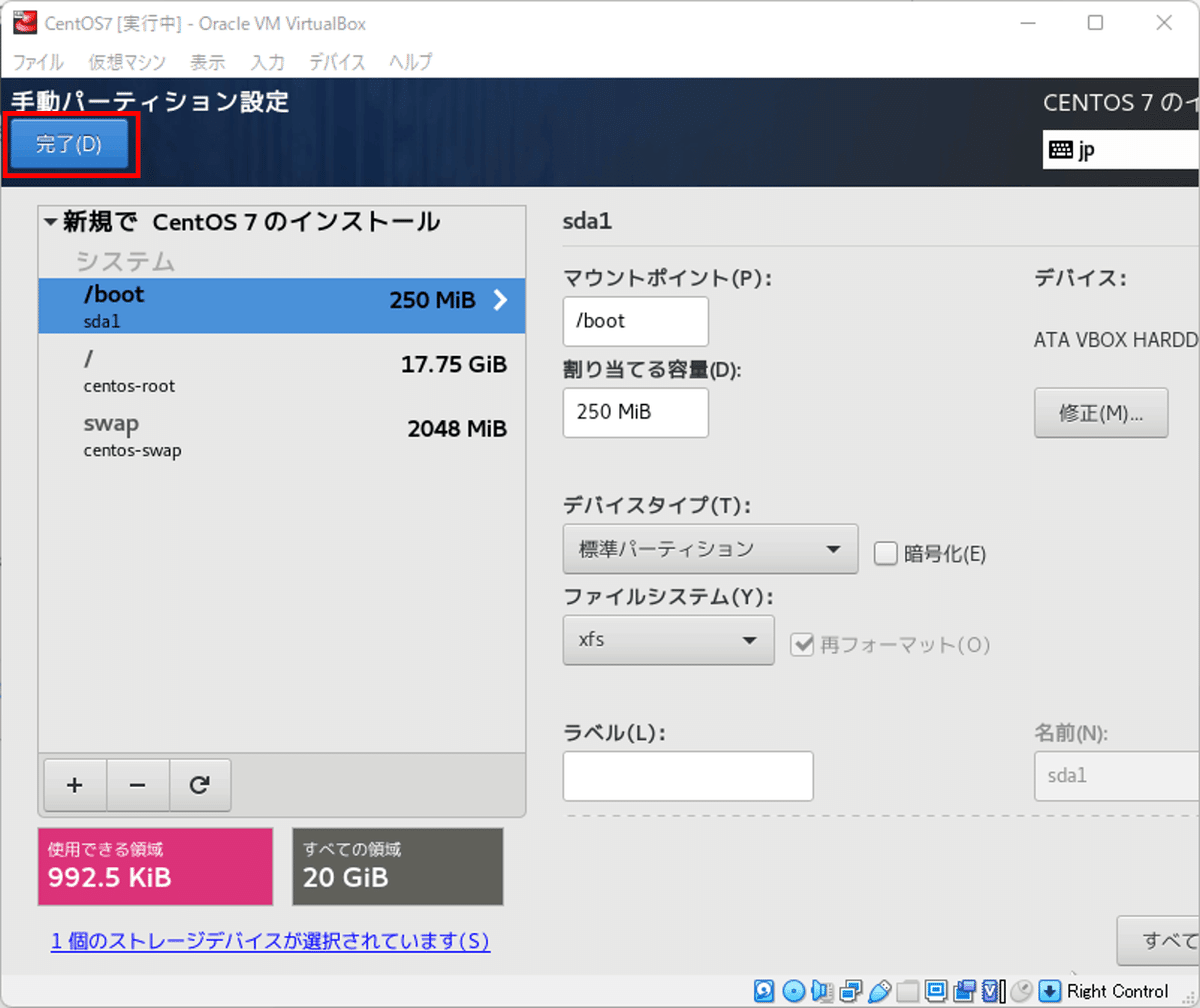
Task: Click the sda1 heading on the right panel
Action: tap(587, 221)
